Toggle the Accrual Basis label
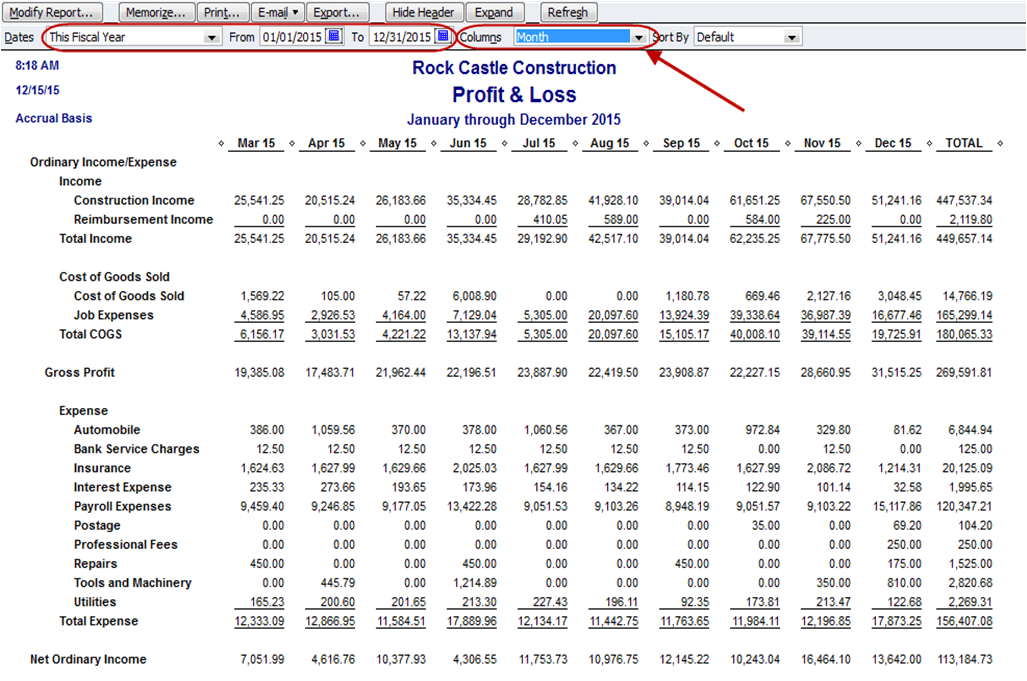The height and width of the screenshot is (681, 1027). click(53, 117)
